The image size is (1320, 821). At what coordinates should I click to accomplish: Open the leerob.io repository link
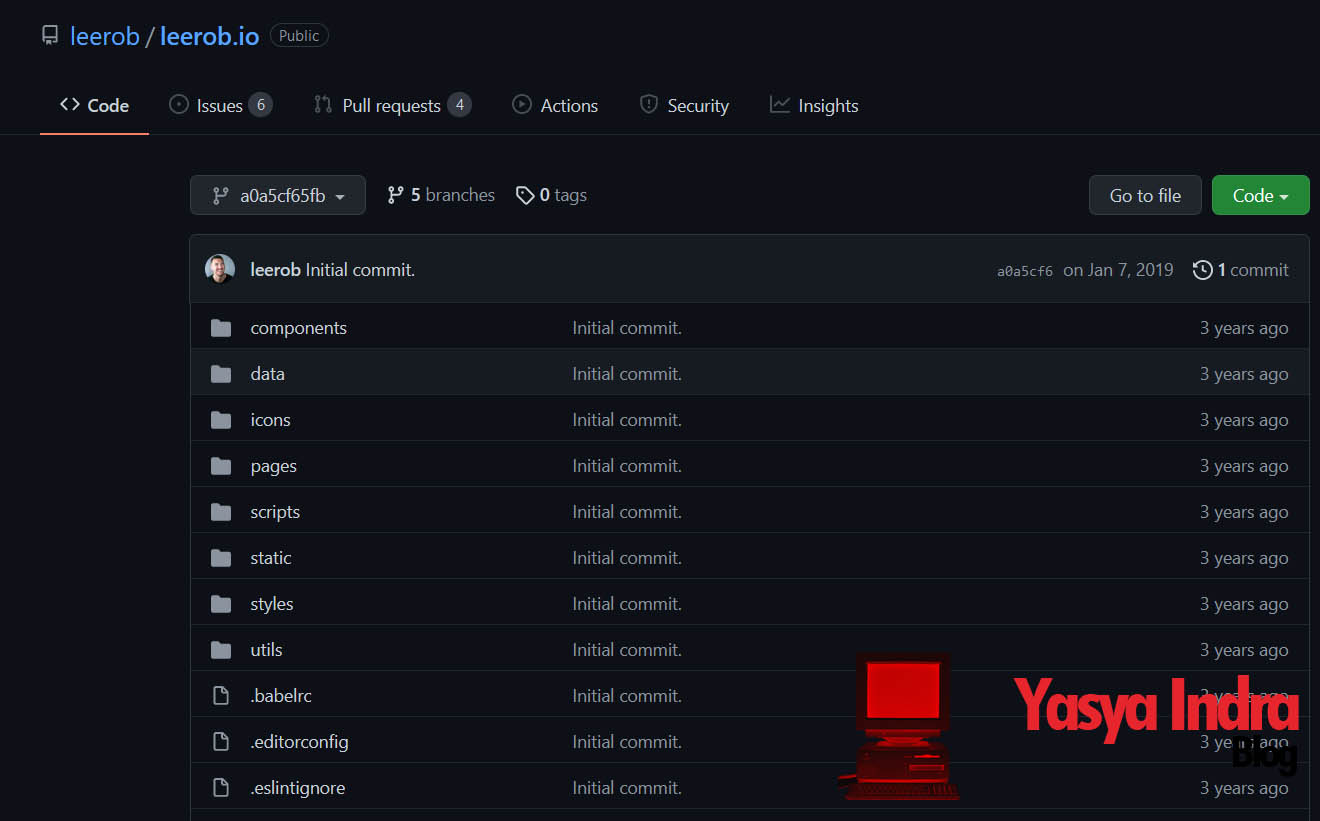tap(209, 37)
